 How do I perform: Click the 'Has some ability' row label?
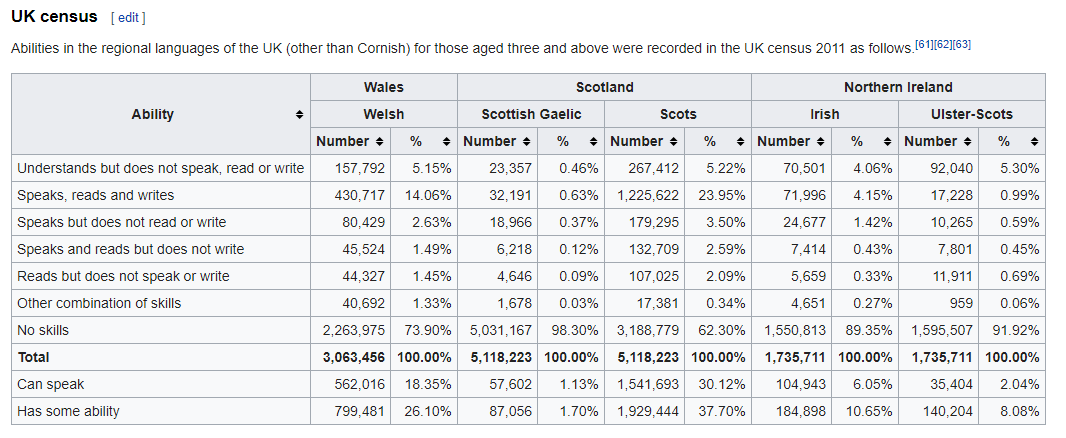tap(68, 411)
